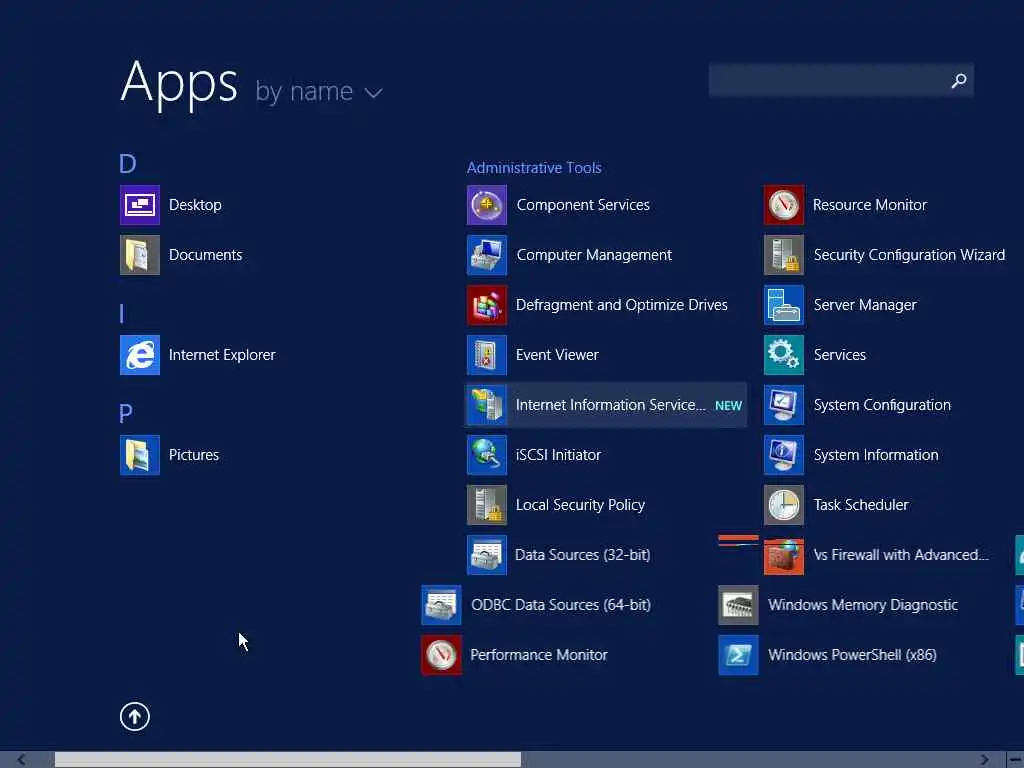Click the 'Event Viewer' label
The width and height of the screenshot is (1024, 768).
pos(557,355)
